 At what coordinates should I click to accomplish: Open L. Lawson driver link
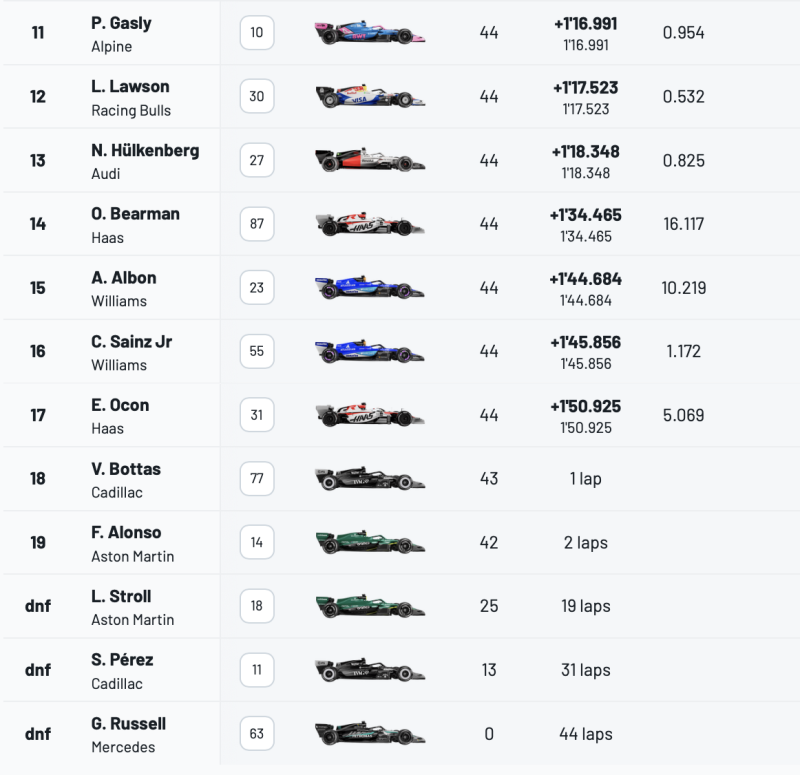[x=130, y=87]
